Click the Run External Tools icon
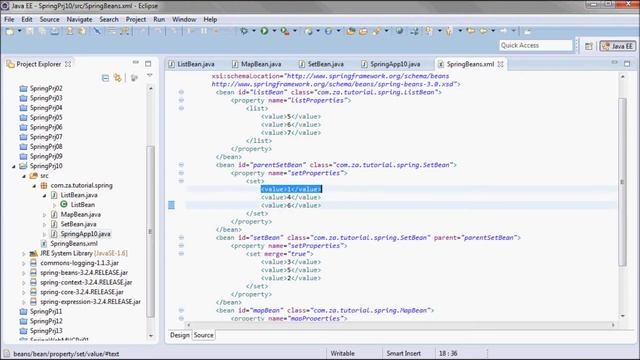Image resolution: width=640 pixels, height=360 pixels. pos(285,31)
